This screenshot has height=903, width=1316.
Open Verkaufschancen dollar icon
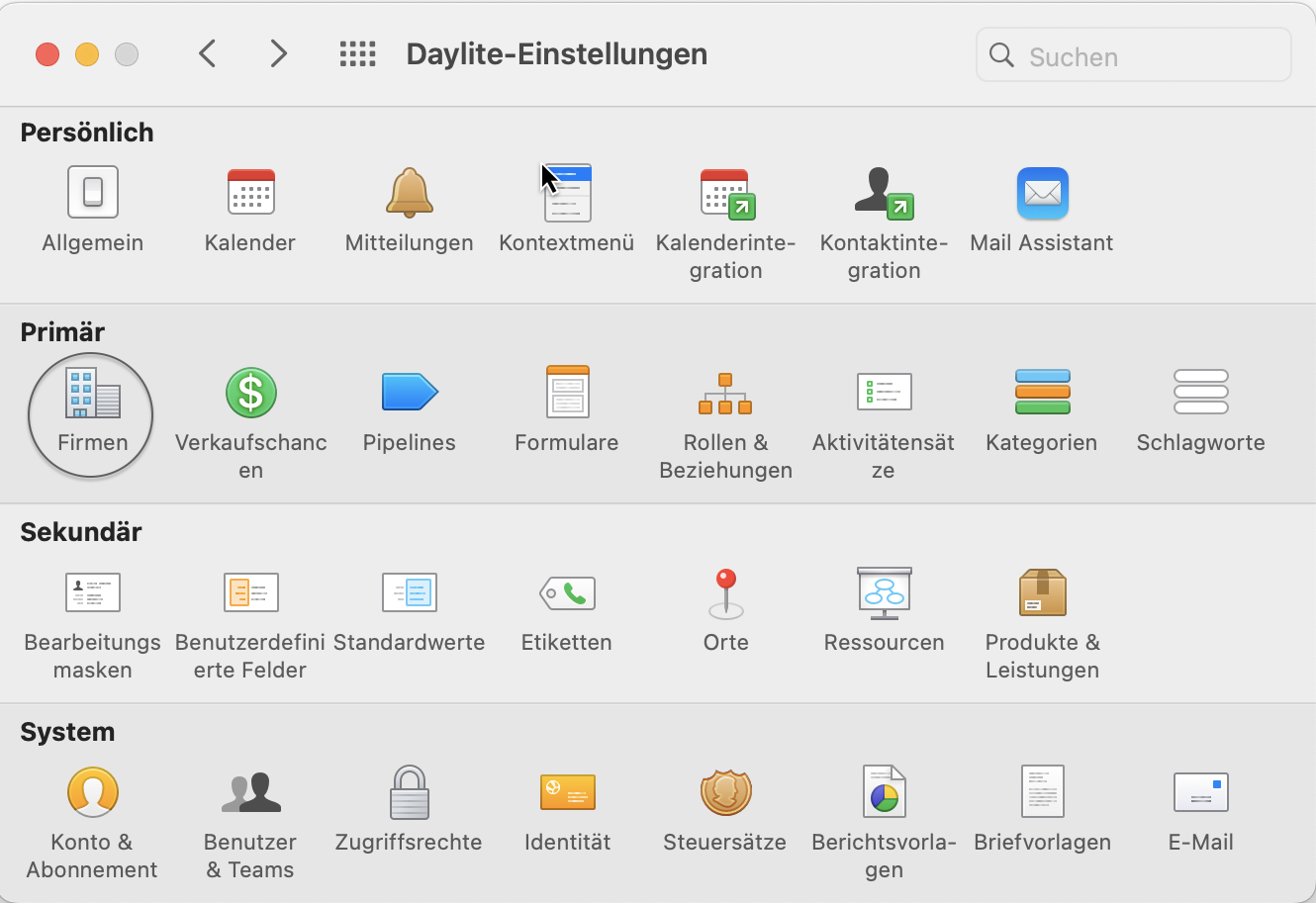click(x=250, y=393)
